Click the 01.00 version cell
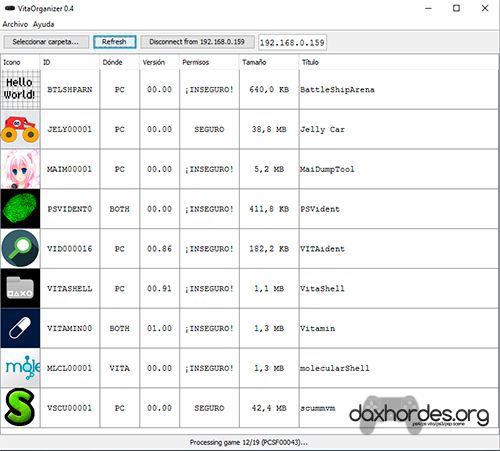The image size is (500, 451). (x=159, y=328)
